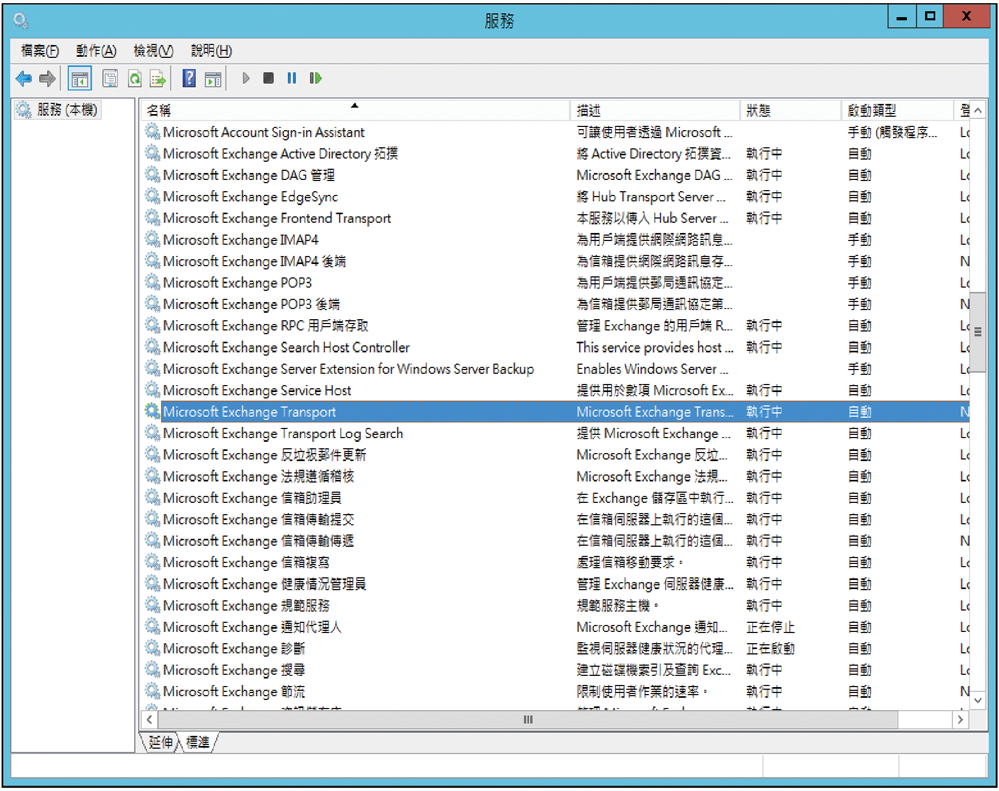Sort by the 狀態 column header
Image resolution: width=999 pixels, height=791 pixels.
(791, 110)
